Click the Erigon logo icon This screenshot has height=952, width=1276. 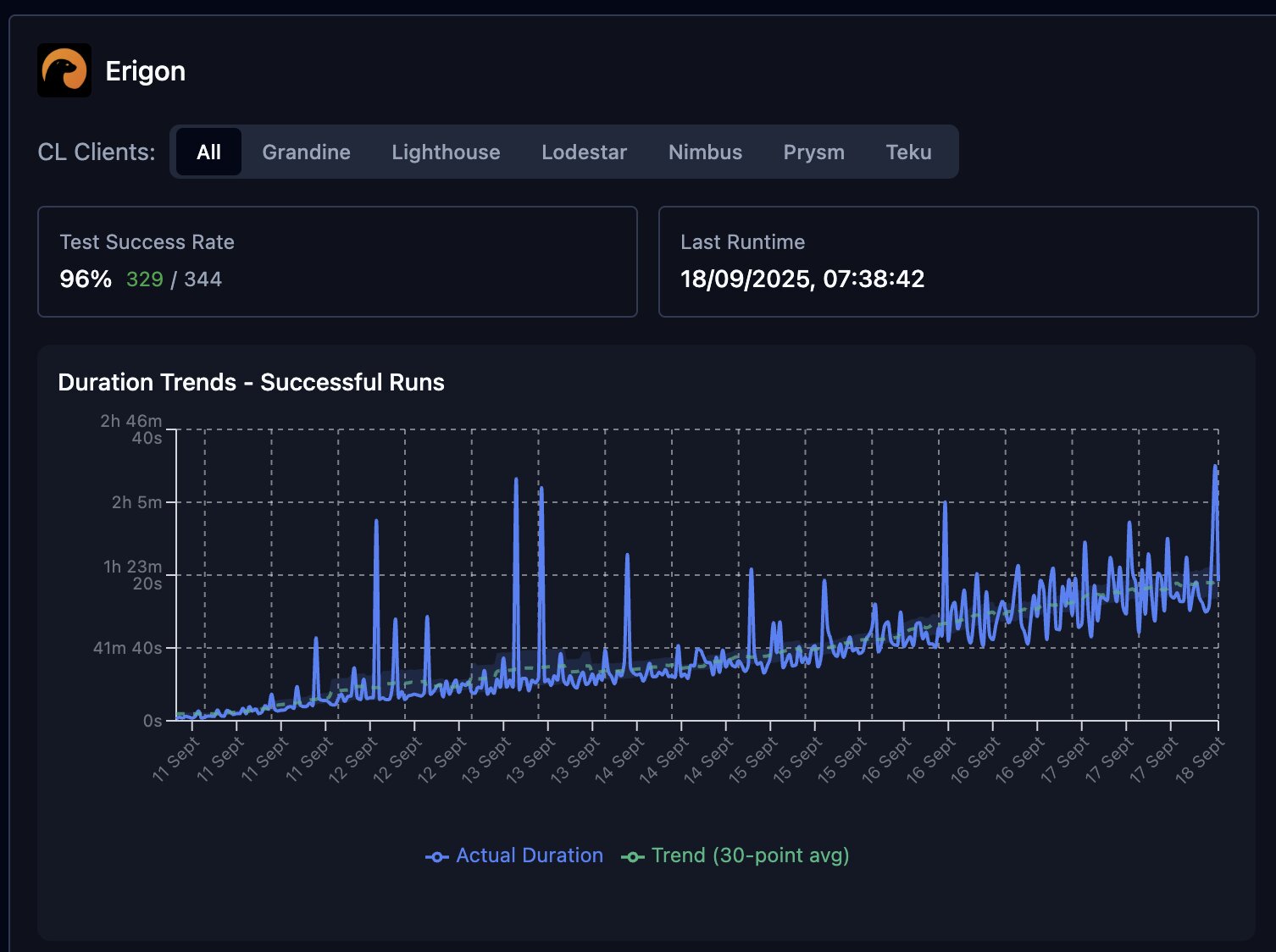point(64,70)
